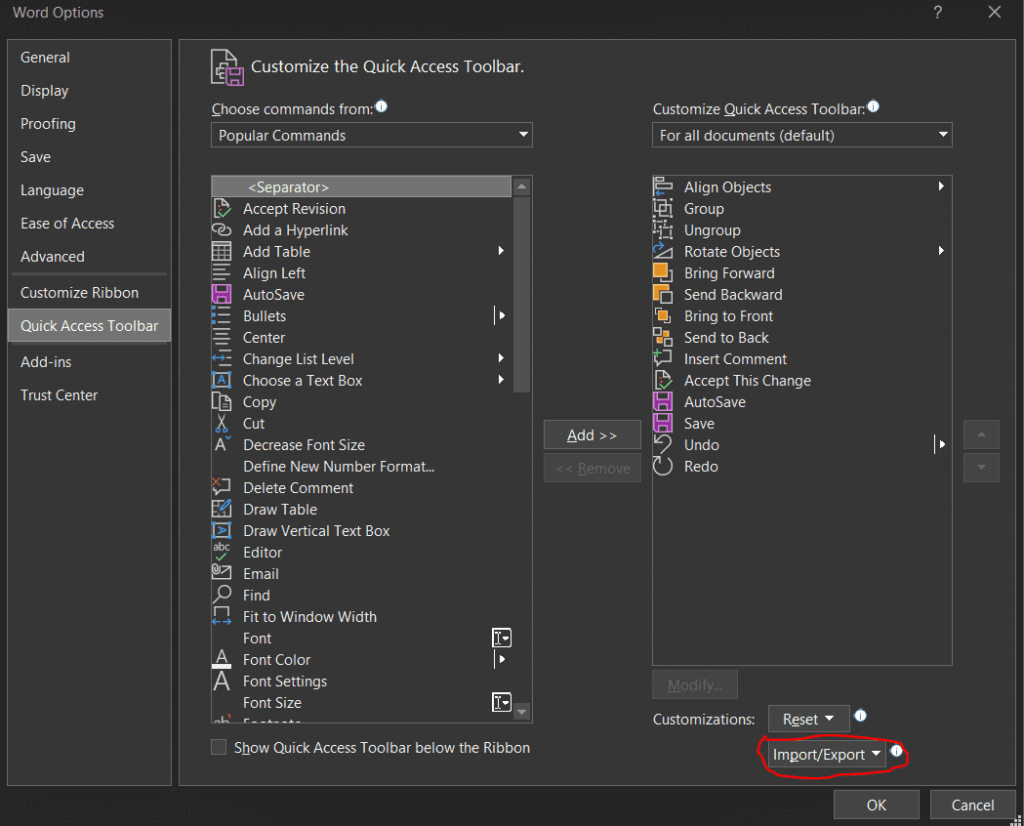1024x826 pixels.
Task: Open the Font Size combo box indicator
Action: 502,702
